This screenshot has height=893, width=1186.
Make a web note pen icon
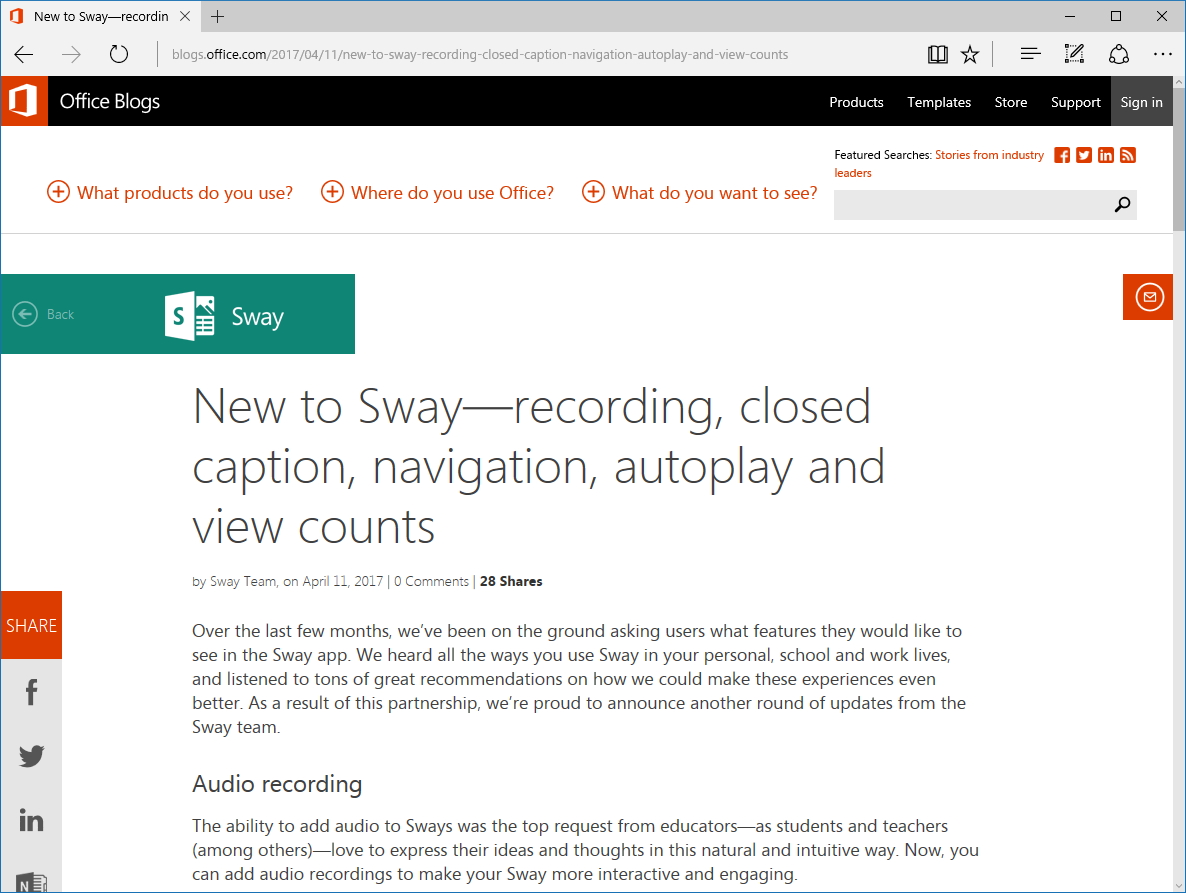click(1074, 54)
